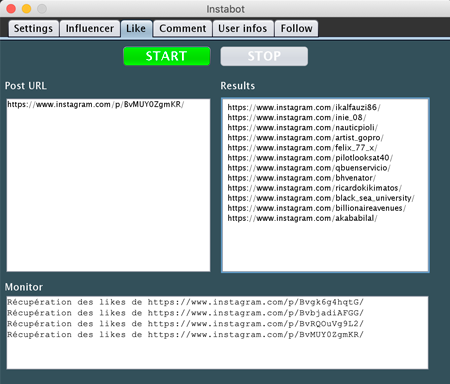Close the Instabot window with red button
This screenshot has width=450, height=384.
(x=11, y=9)
